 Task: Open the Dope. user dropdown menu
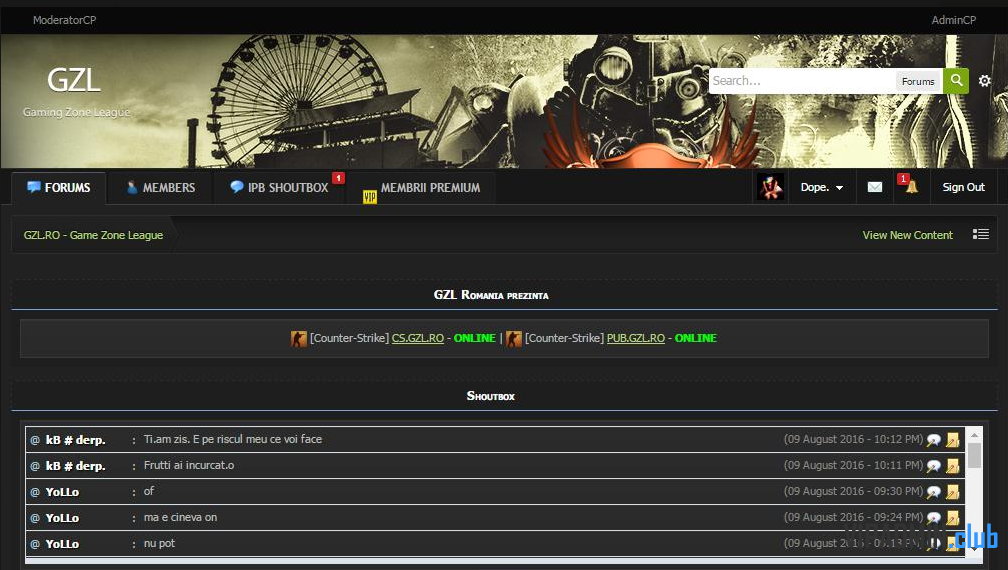point(822,187)
